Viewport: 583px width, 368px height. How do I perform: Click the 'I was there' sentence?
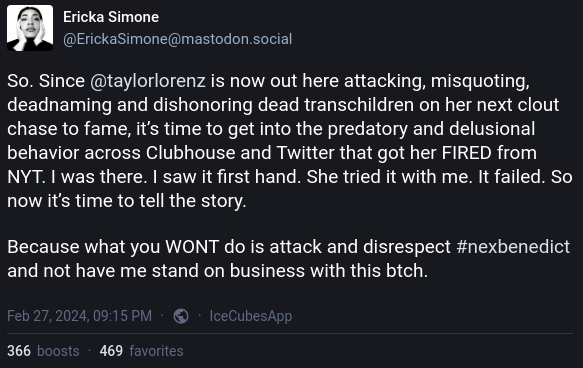coord(99,177)
